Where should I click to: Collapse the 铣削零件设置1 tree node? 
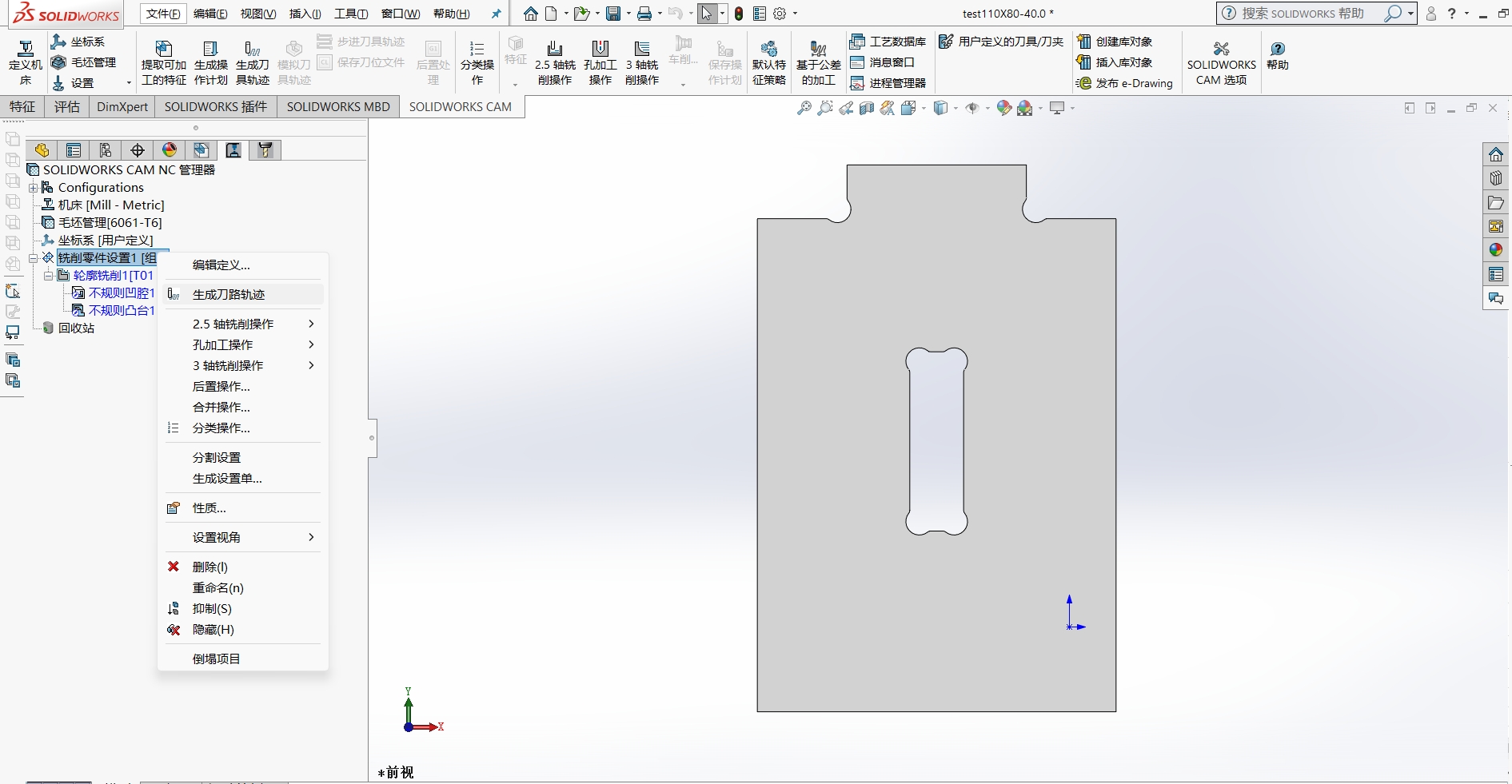(x=34, y=258)
